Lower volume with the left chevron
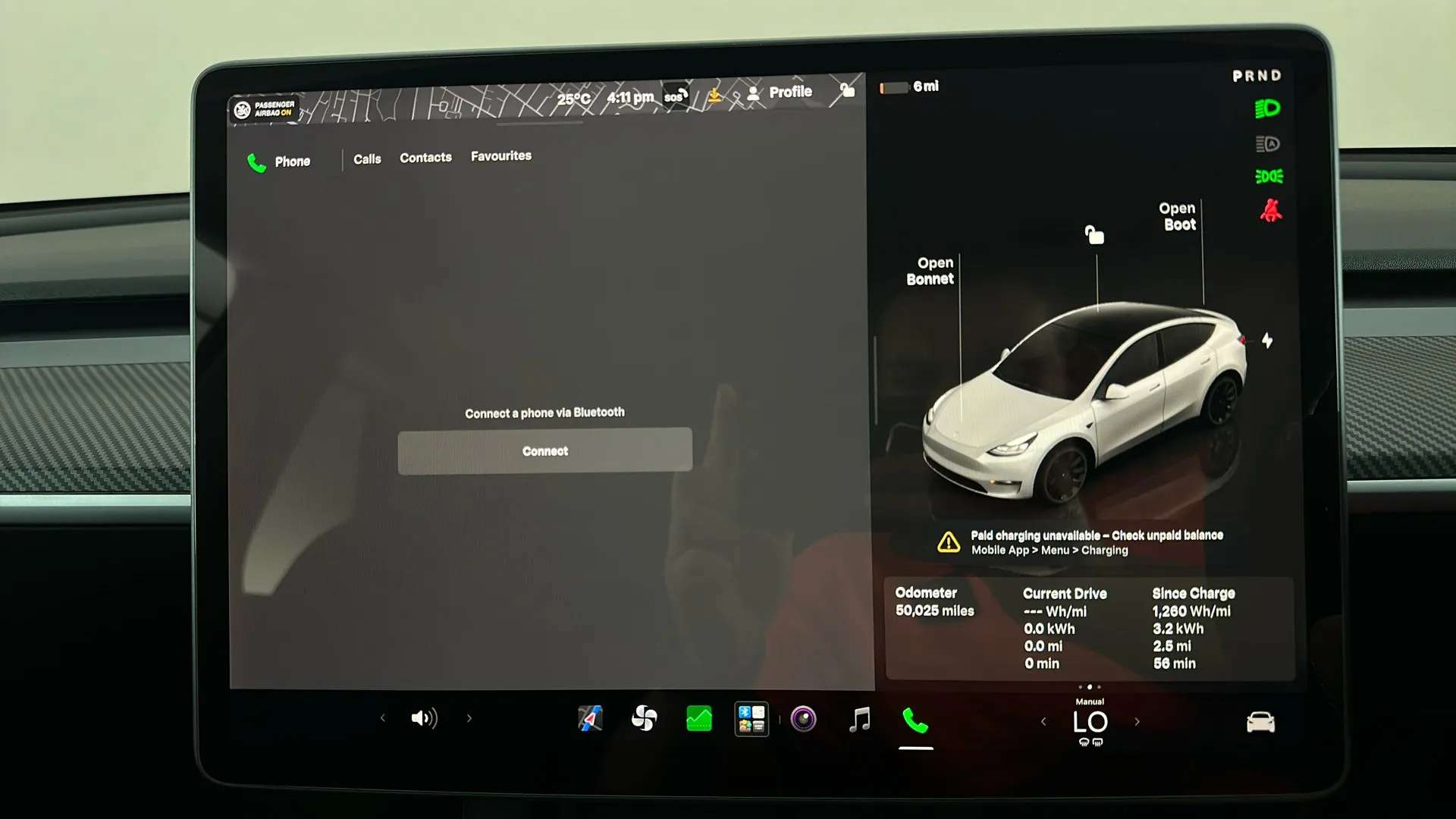The width and height of the screenshot is (1456, 819). (x=383, y=718)
